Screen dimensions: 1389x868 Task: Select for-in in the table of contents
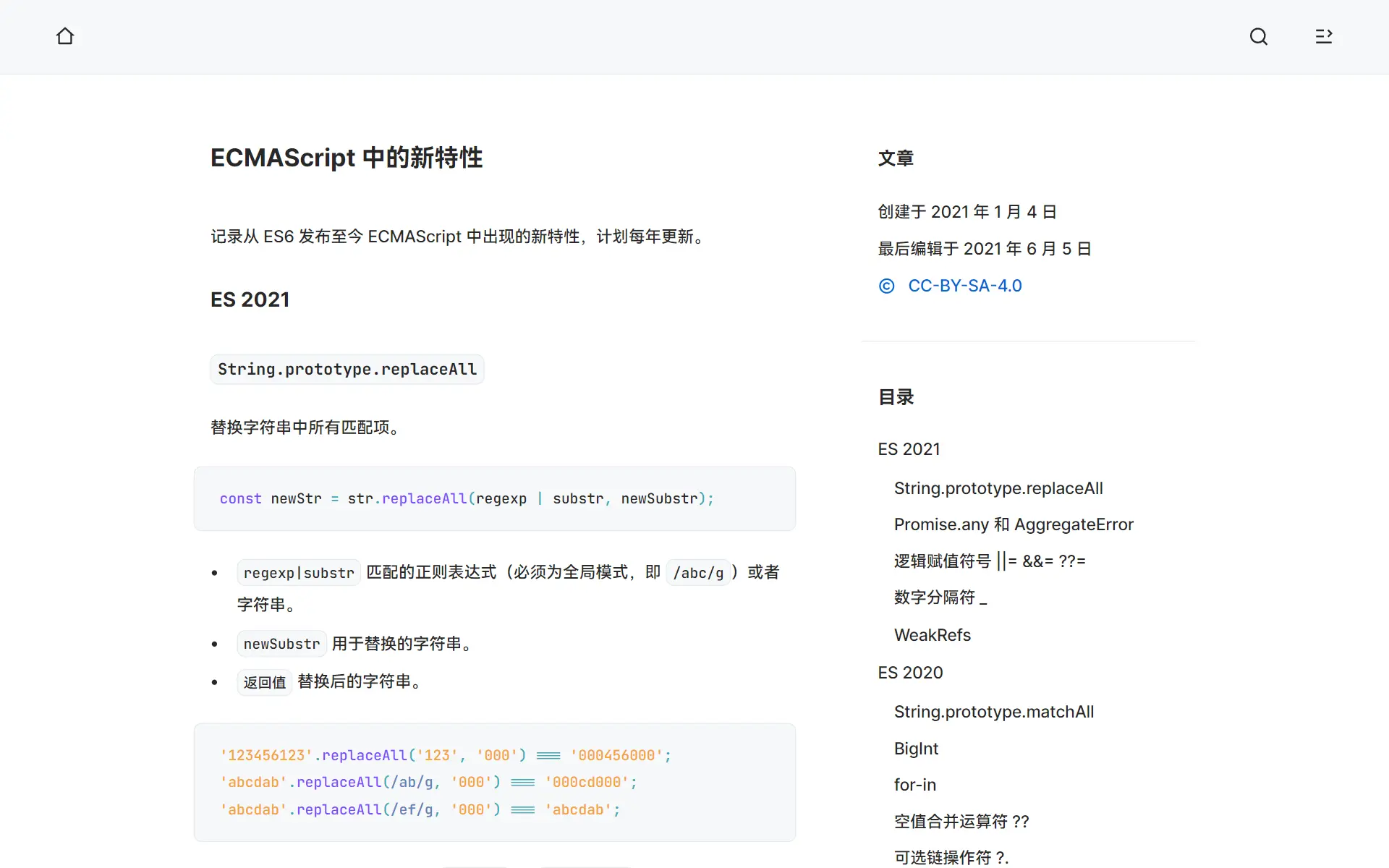[914, 785]
